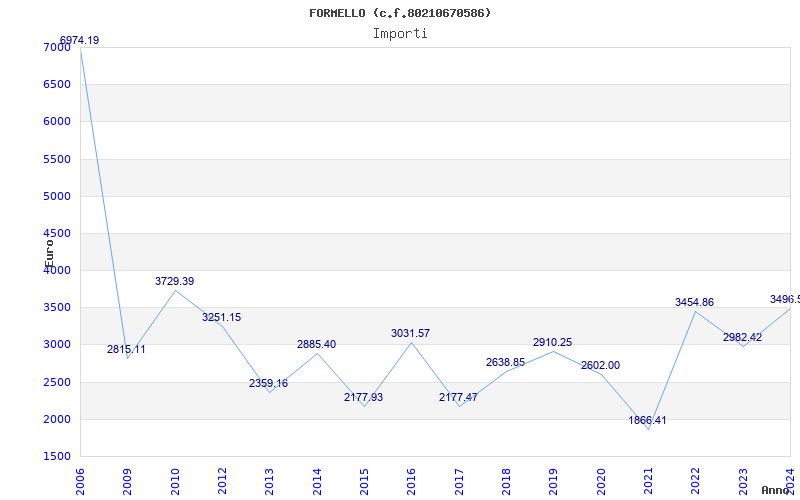The width and height of the screenshot is (800, 500).
Task: Click the 2013 x-axis year label
Action: point(269,482)
